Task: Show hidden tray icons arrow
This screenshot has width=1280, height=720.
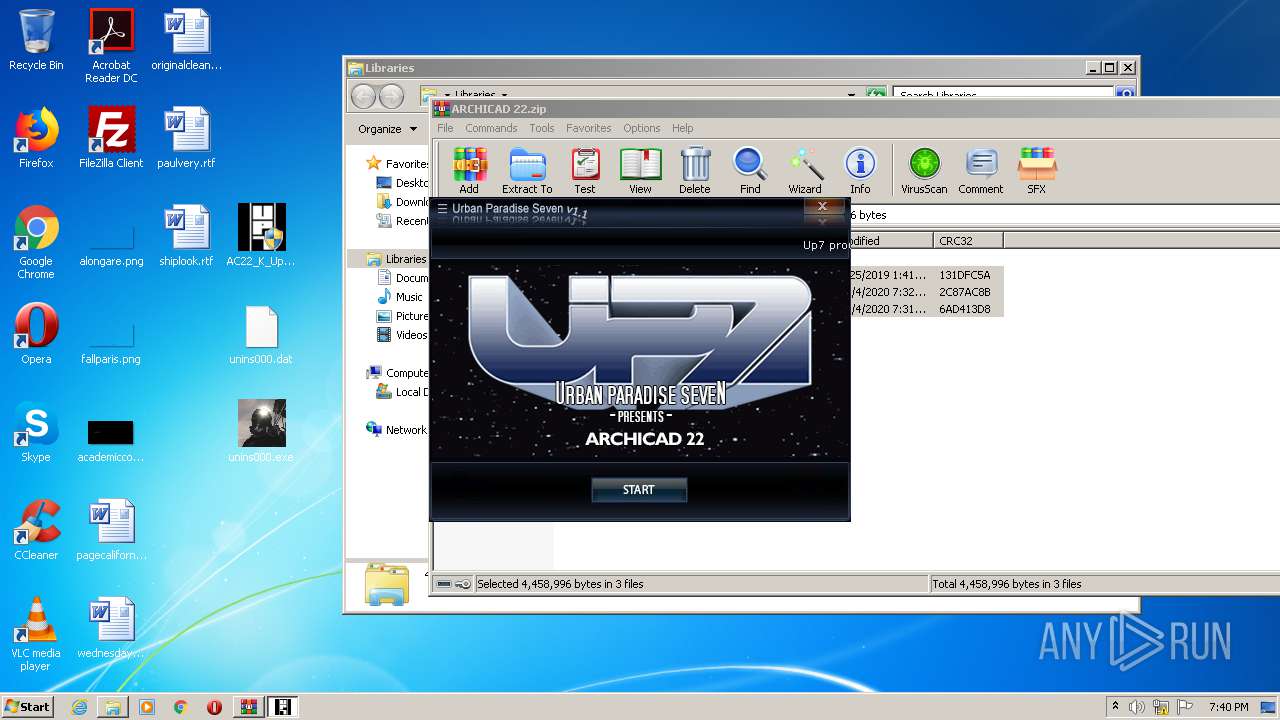Action: pos(1115,707)
